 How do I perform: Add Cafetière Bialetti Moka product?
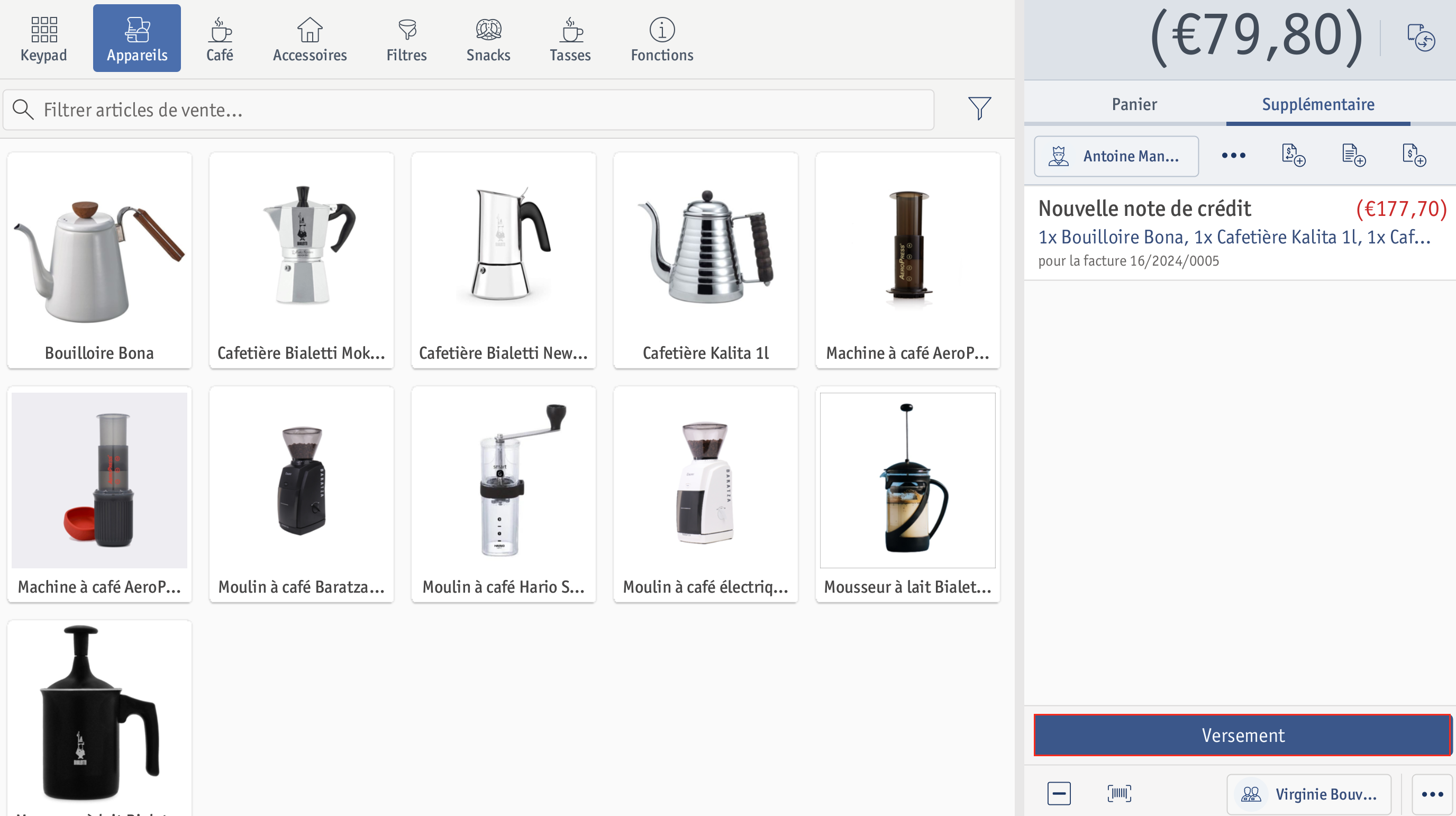pos(301,261)
